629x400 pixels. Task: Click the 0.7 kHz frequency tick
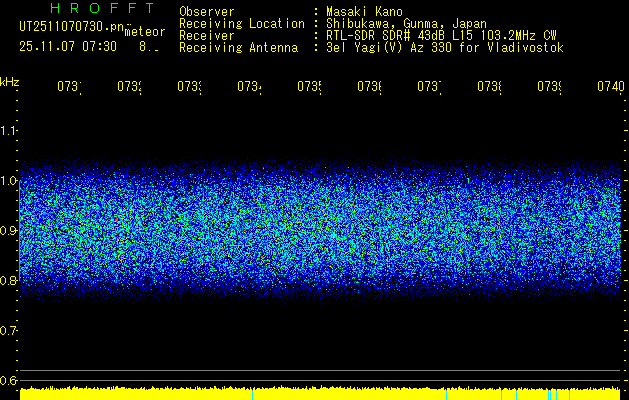click(9, 331)
